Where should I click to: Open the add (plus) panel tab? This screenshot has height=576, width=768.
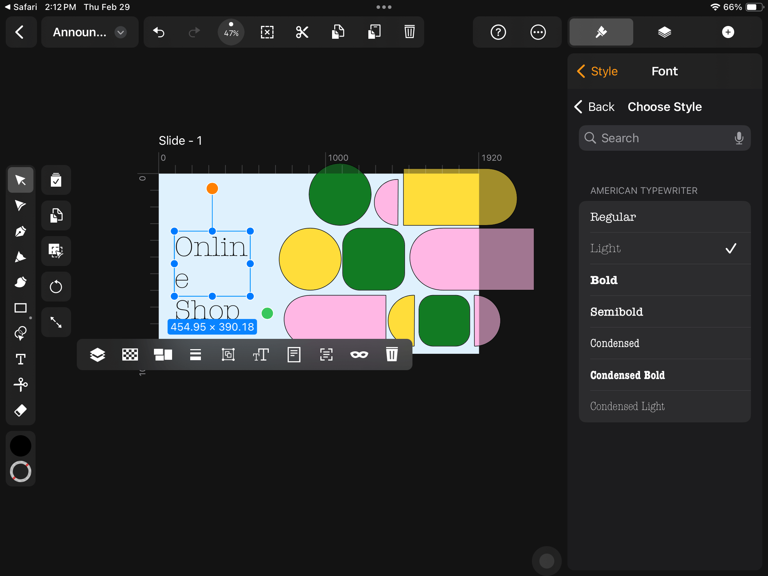click(728, 32)
